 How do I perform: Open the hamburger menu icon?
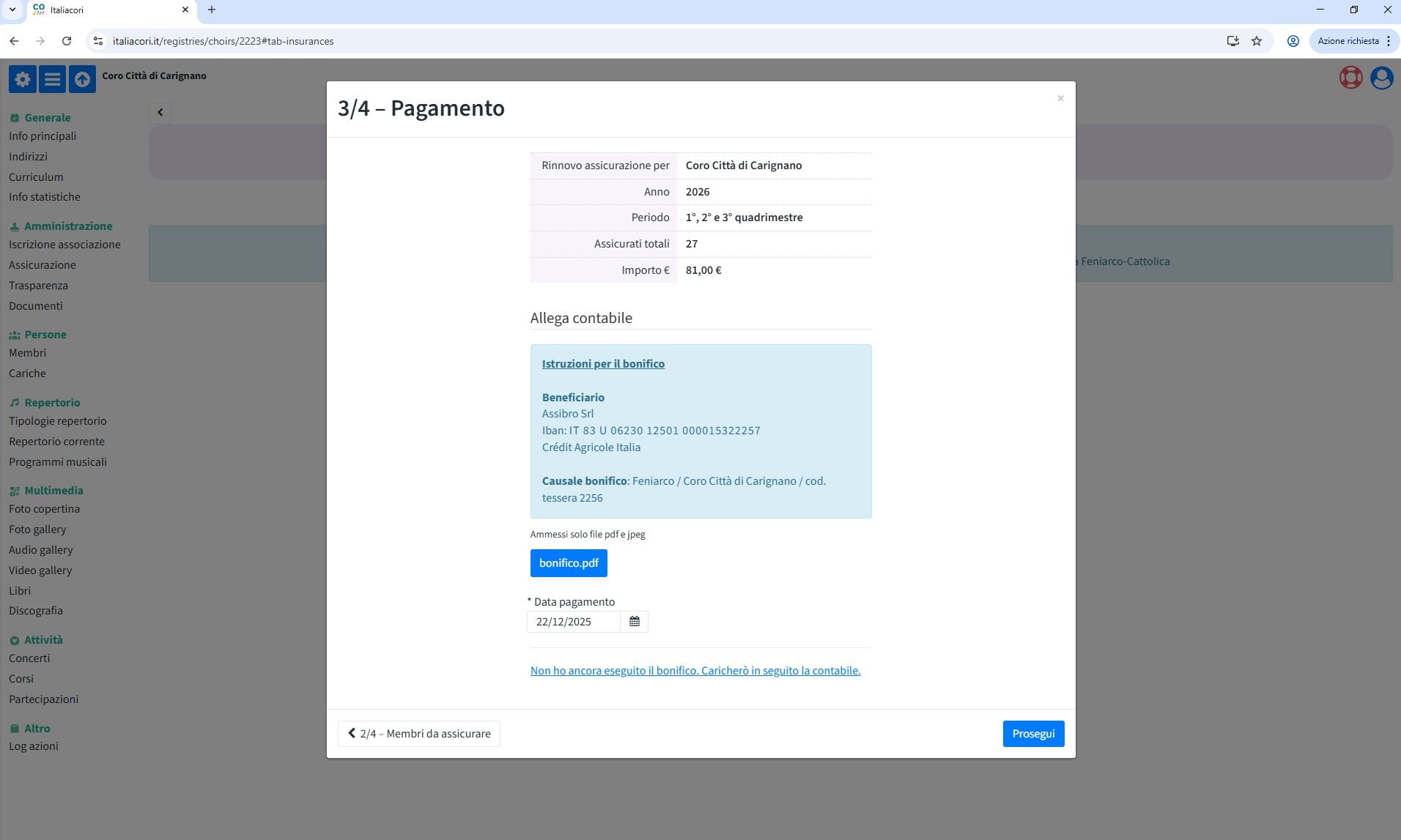(x=52, y=79)
